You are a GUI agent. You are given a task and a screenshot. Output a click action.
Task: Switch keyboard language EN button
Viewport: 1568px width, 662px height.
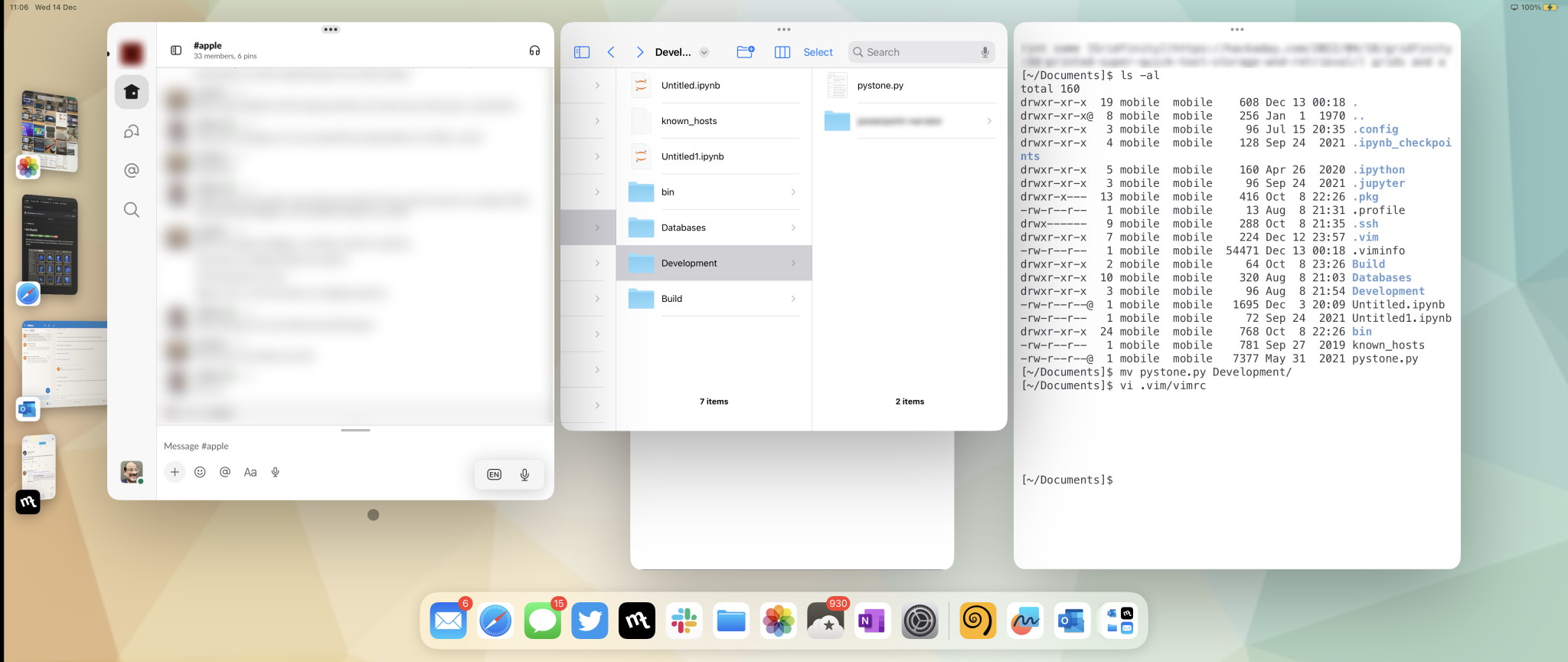[495, 474]
